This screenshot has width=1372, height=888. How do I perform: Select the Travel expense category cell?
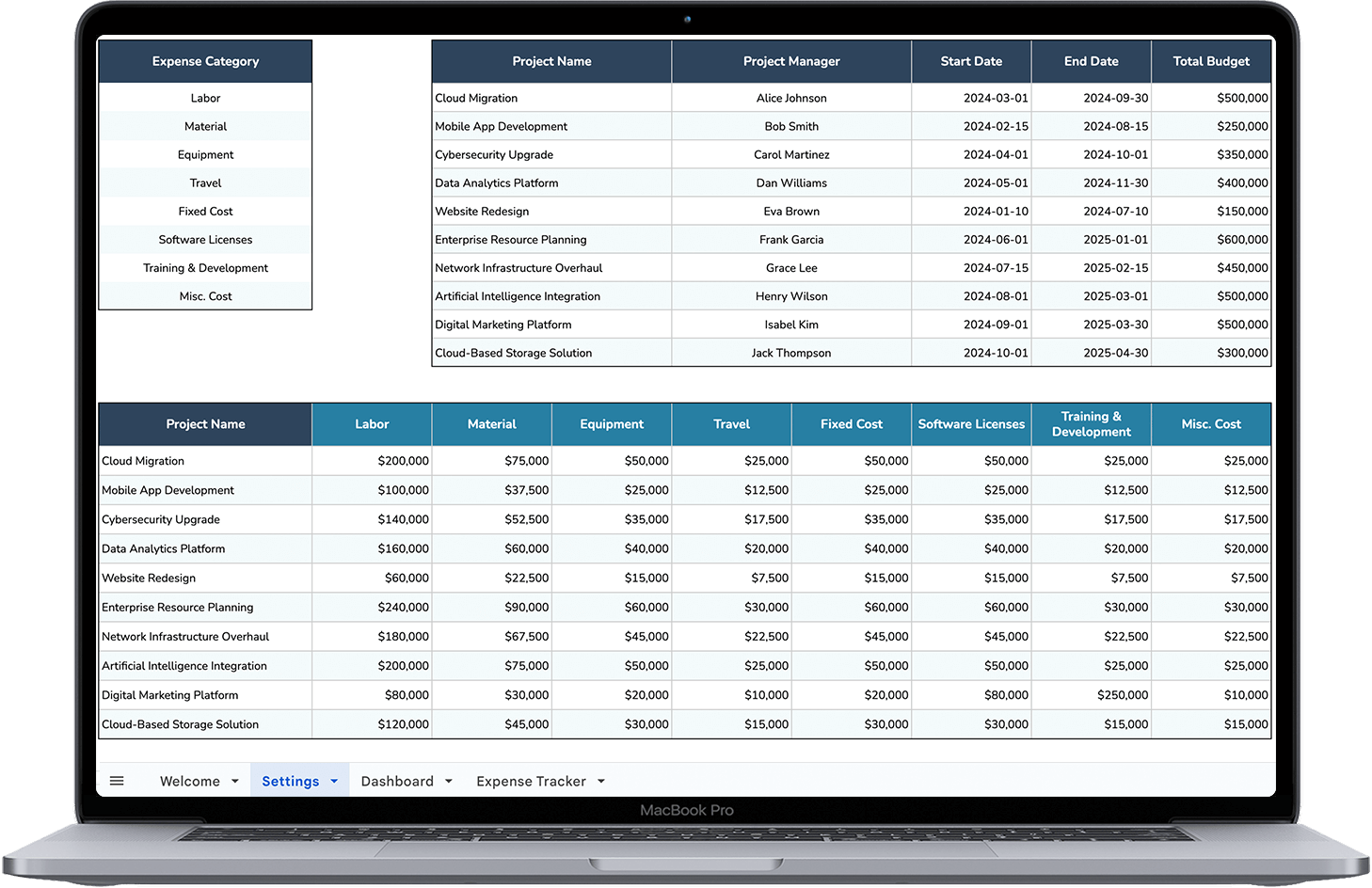(205, 183)
